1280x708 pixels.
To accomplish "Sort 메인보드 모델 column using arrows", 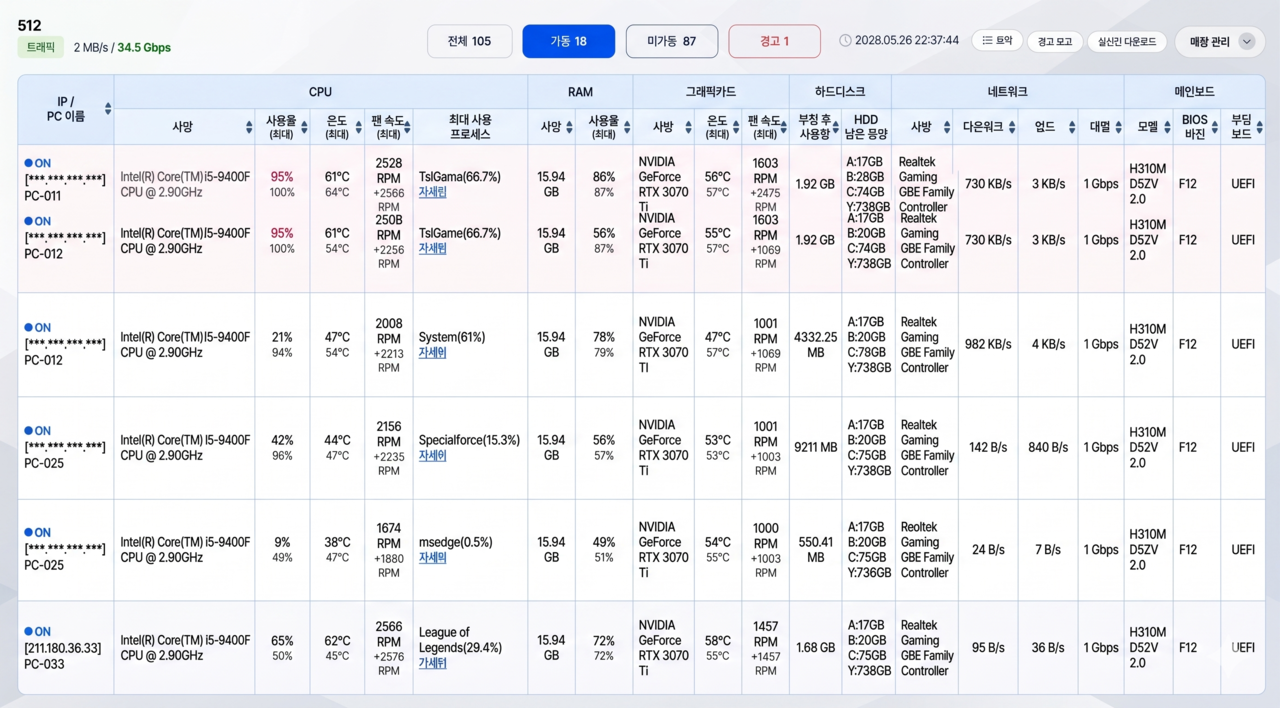I will pyautogui.click(x=1166, y=127).
